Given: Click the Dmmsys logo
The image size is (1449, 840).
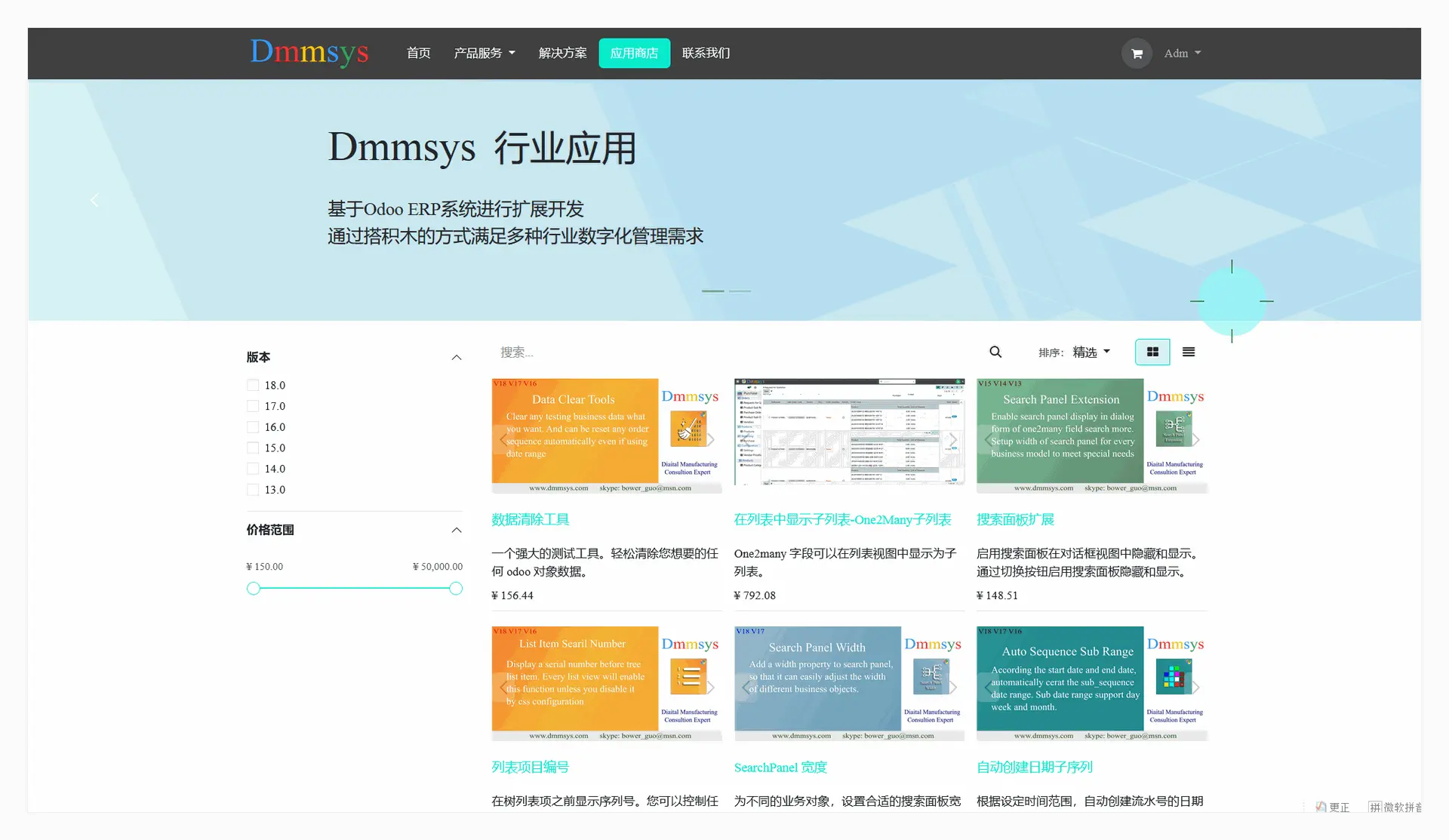Looking at the screenshot, I should click(x=309, y=53).
